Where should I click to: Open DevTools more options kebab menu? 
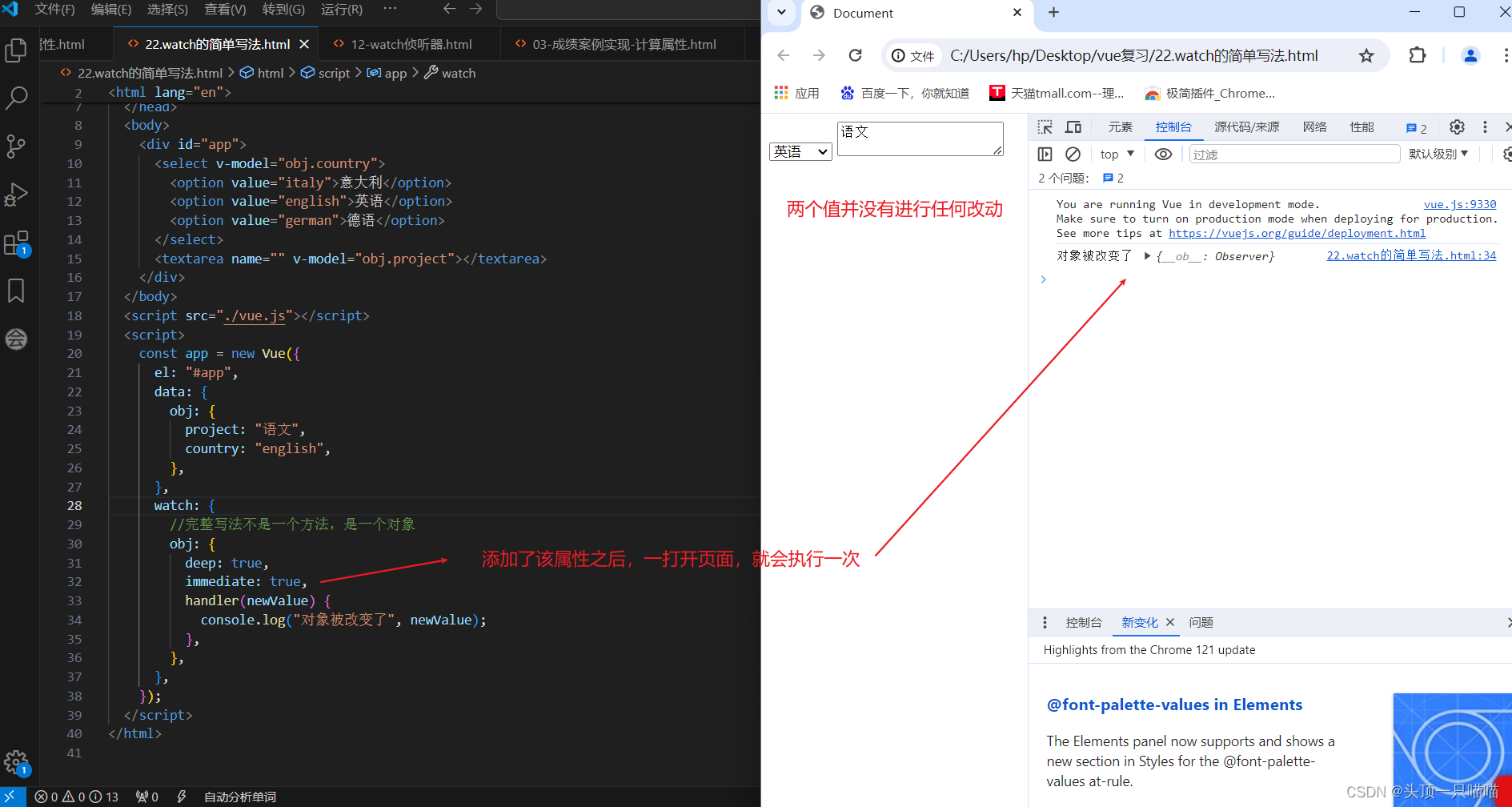(1485, 127)
